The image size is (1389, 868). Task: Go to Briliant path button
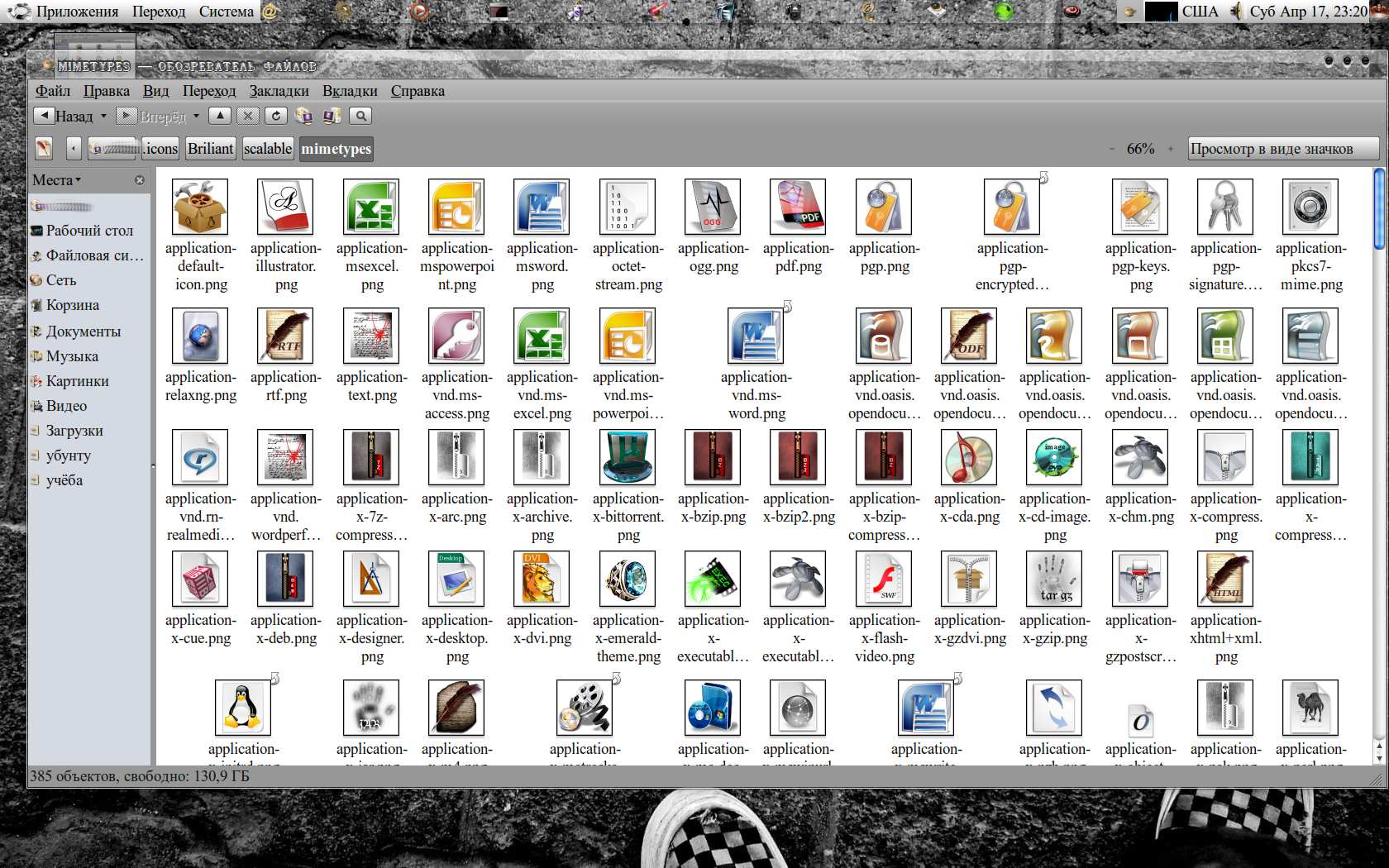tap(210, 149)
